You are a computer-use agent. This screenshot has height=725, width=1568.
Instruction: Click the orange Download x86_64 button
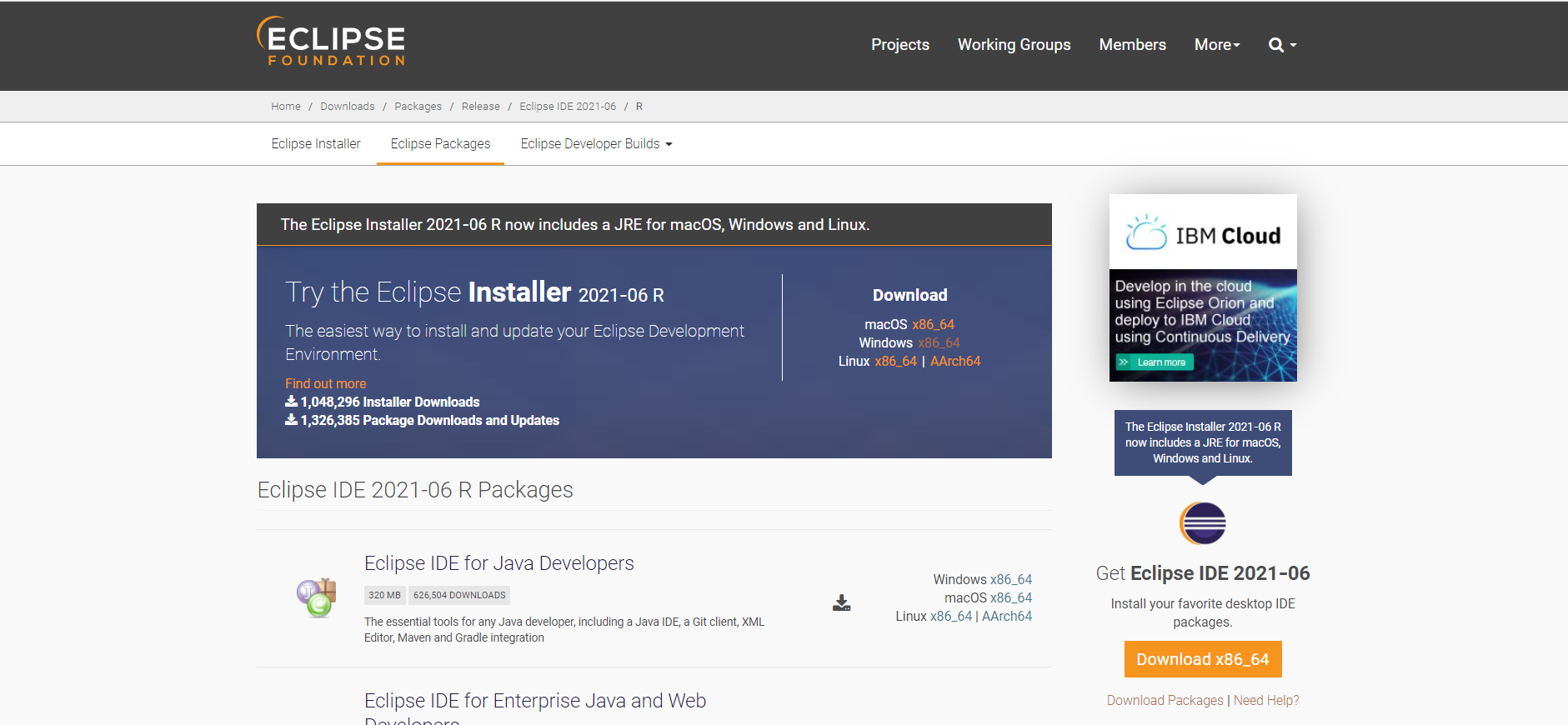(1203, 659)
